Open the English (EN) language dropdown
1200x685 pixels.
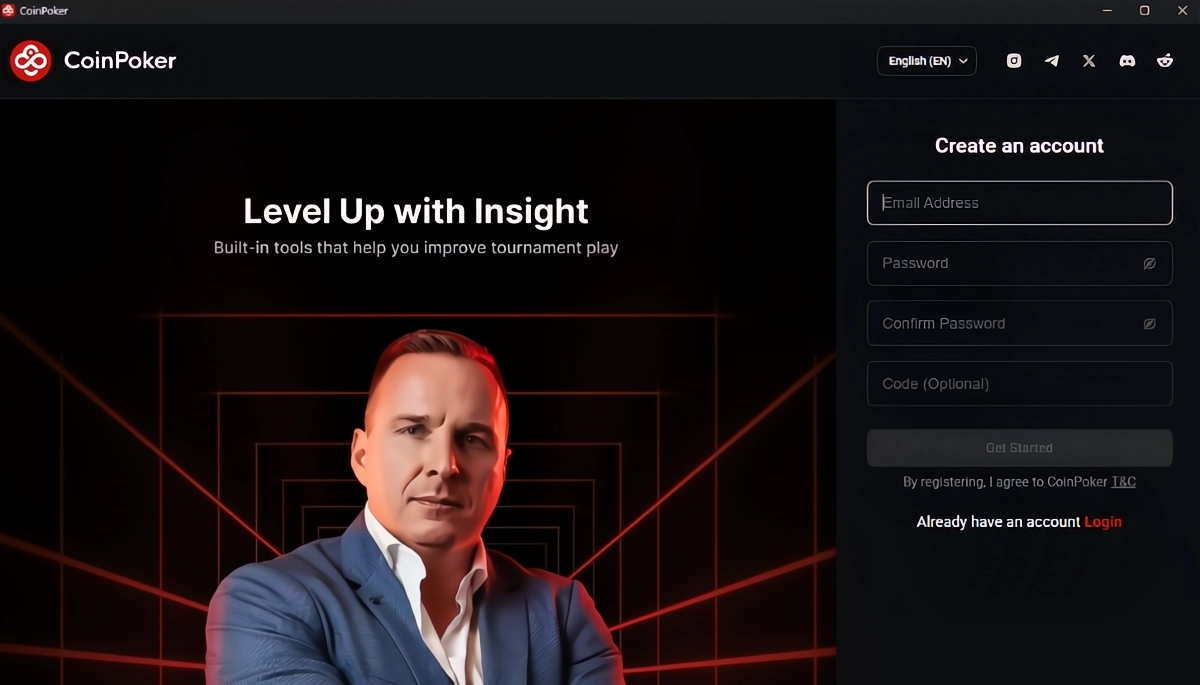[x=927, y=61]
